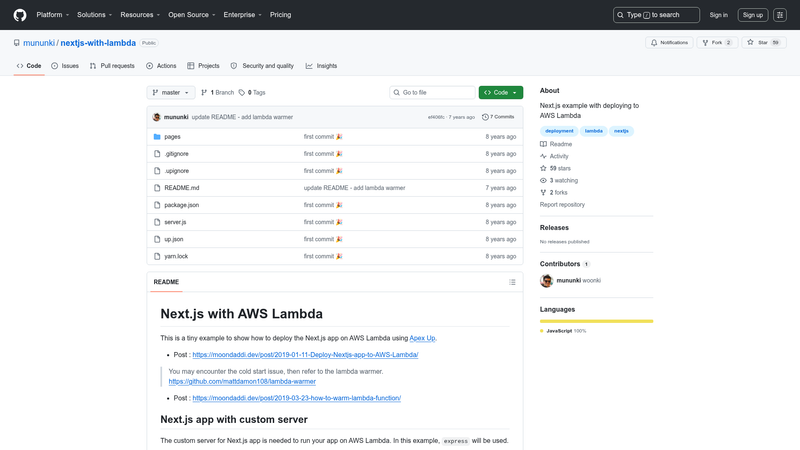Select the README tab heading
The image size is (800, 450).
(166, 282)
